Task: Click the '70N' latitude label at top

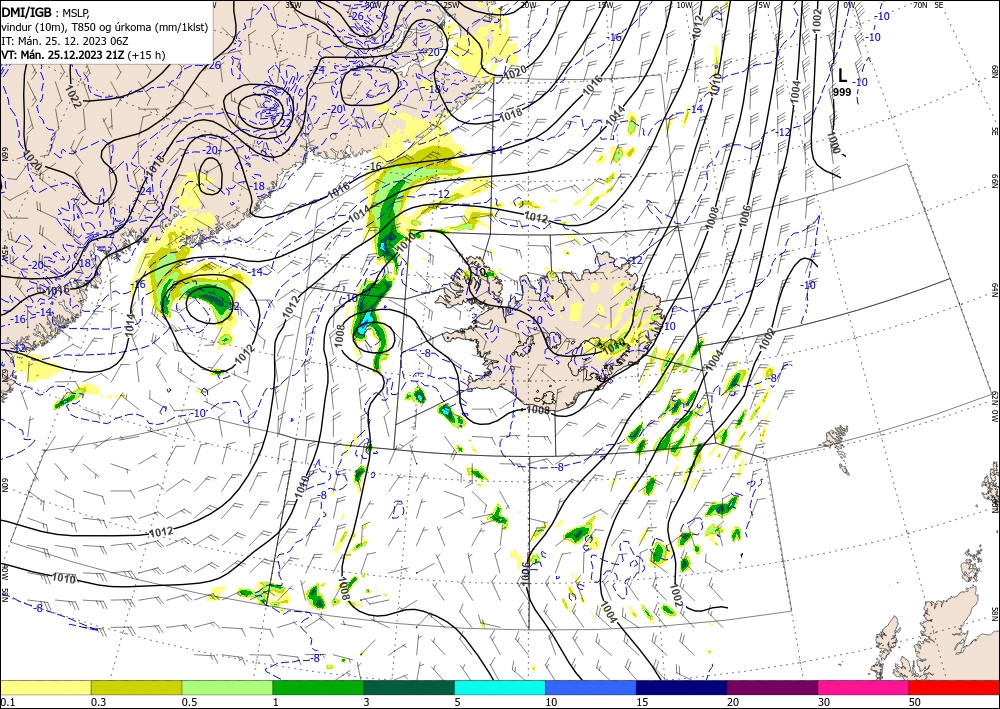Action: [x=920, y=4]
